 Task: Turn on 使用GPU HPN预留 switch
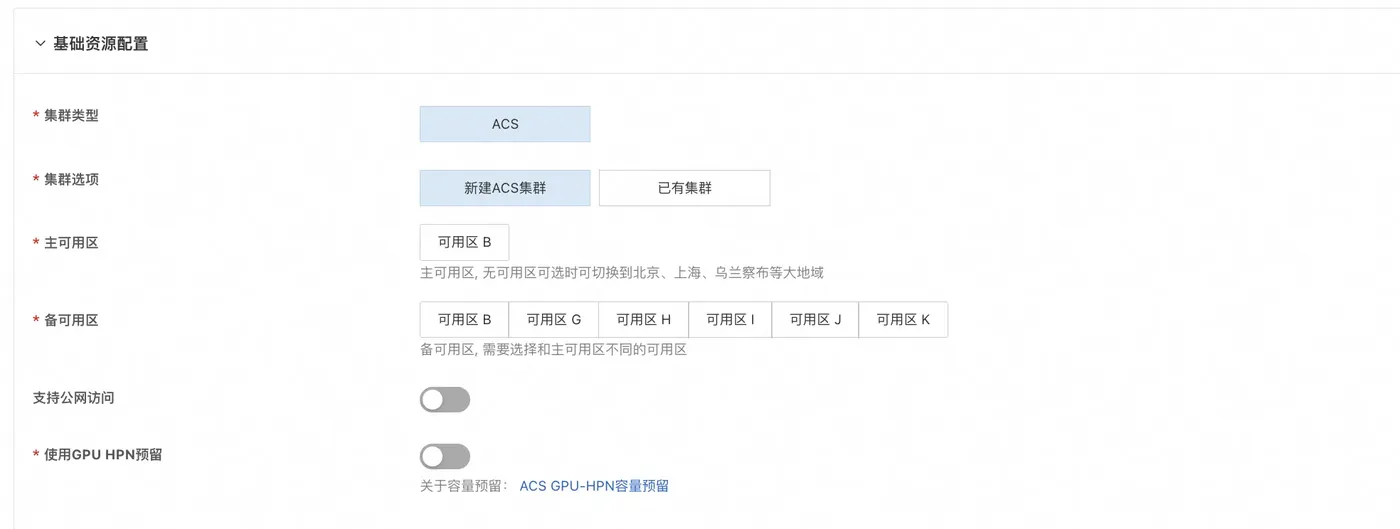(x=445, y=457)
